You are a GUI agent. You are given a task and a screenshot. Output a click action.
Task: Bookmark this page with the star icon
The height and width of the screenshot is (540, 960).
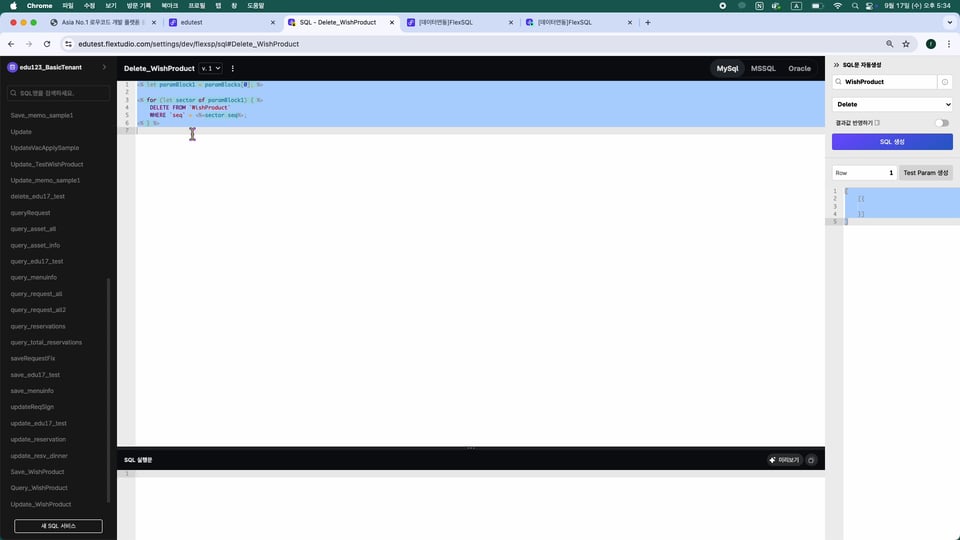coord(906,44)
